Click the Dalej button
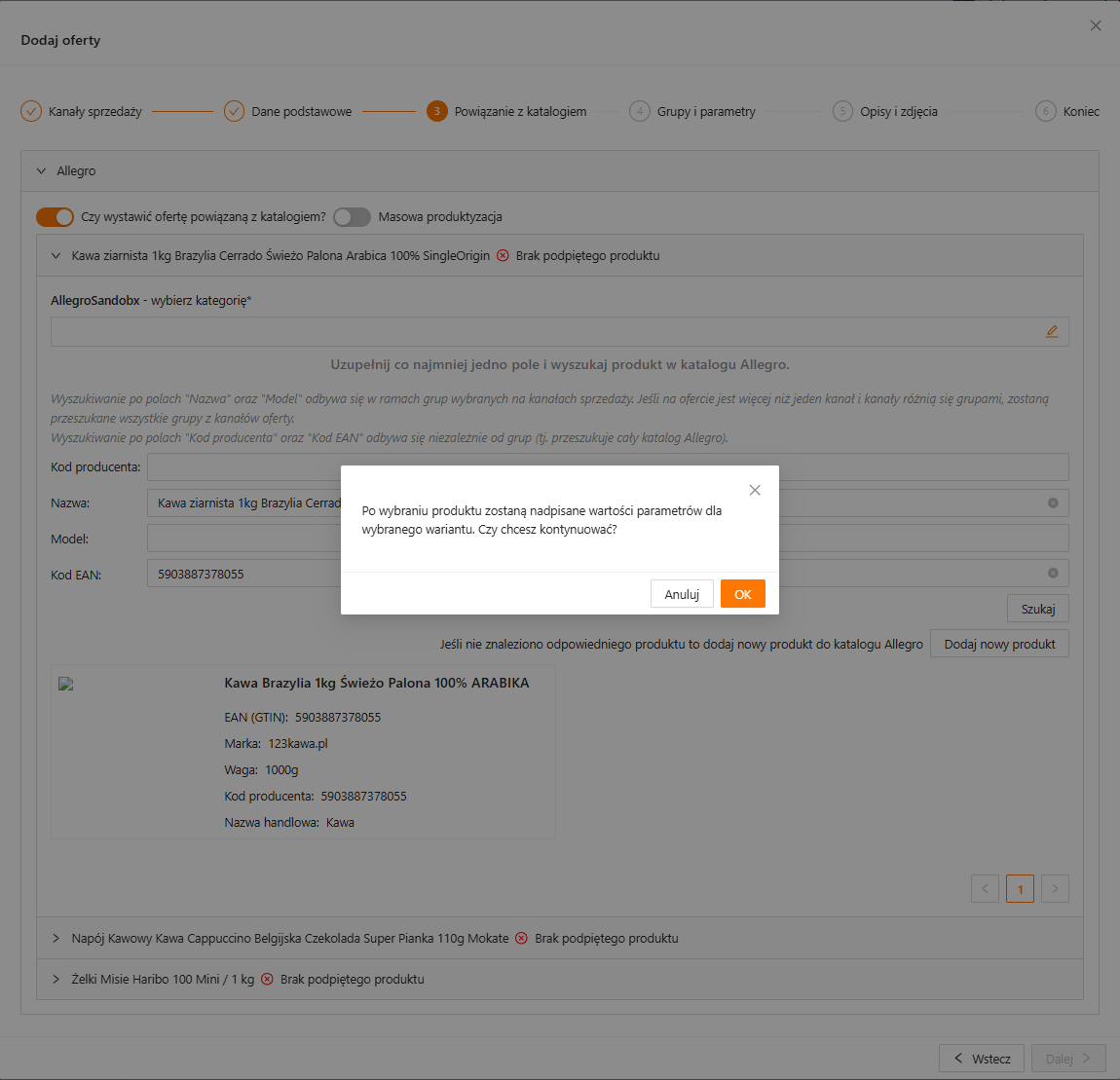This screenshot has width=1120, height=1080. coord(1067,1059)
